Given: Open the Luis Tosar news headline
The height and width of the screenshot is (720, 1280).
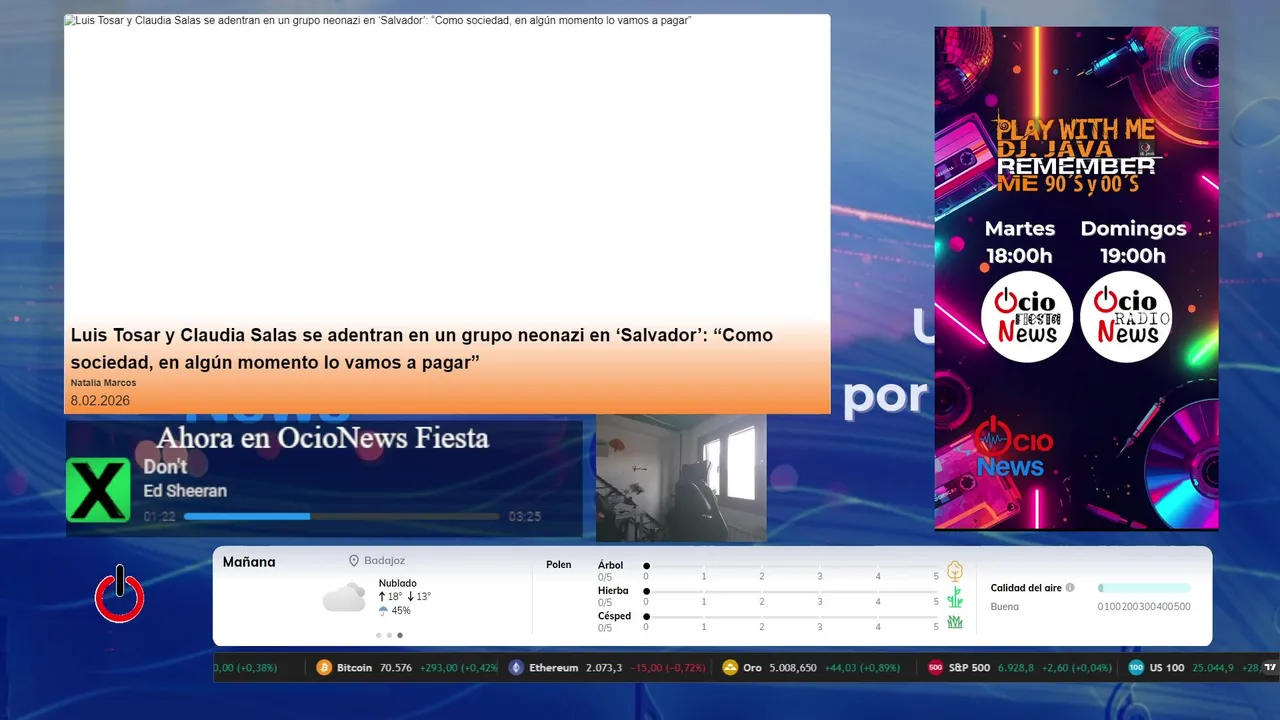Looking at the screenshot, I should [422, 348].
